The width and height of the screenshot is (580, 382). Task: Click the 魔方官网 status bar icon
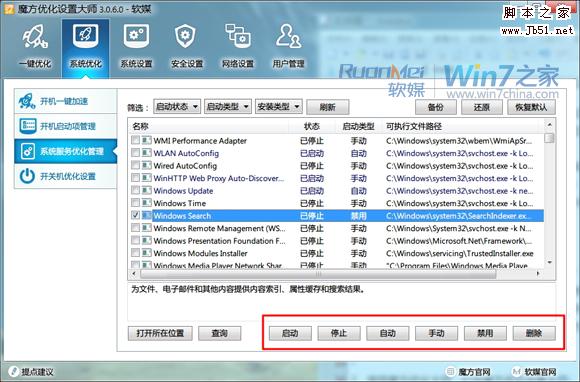coord(450,371)
